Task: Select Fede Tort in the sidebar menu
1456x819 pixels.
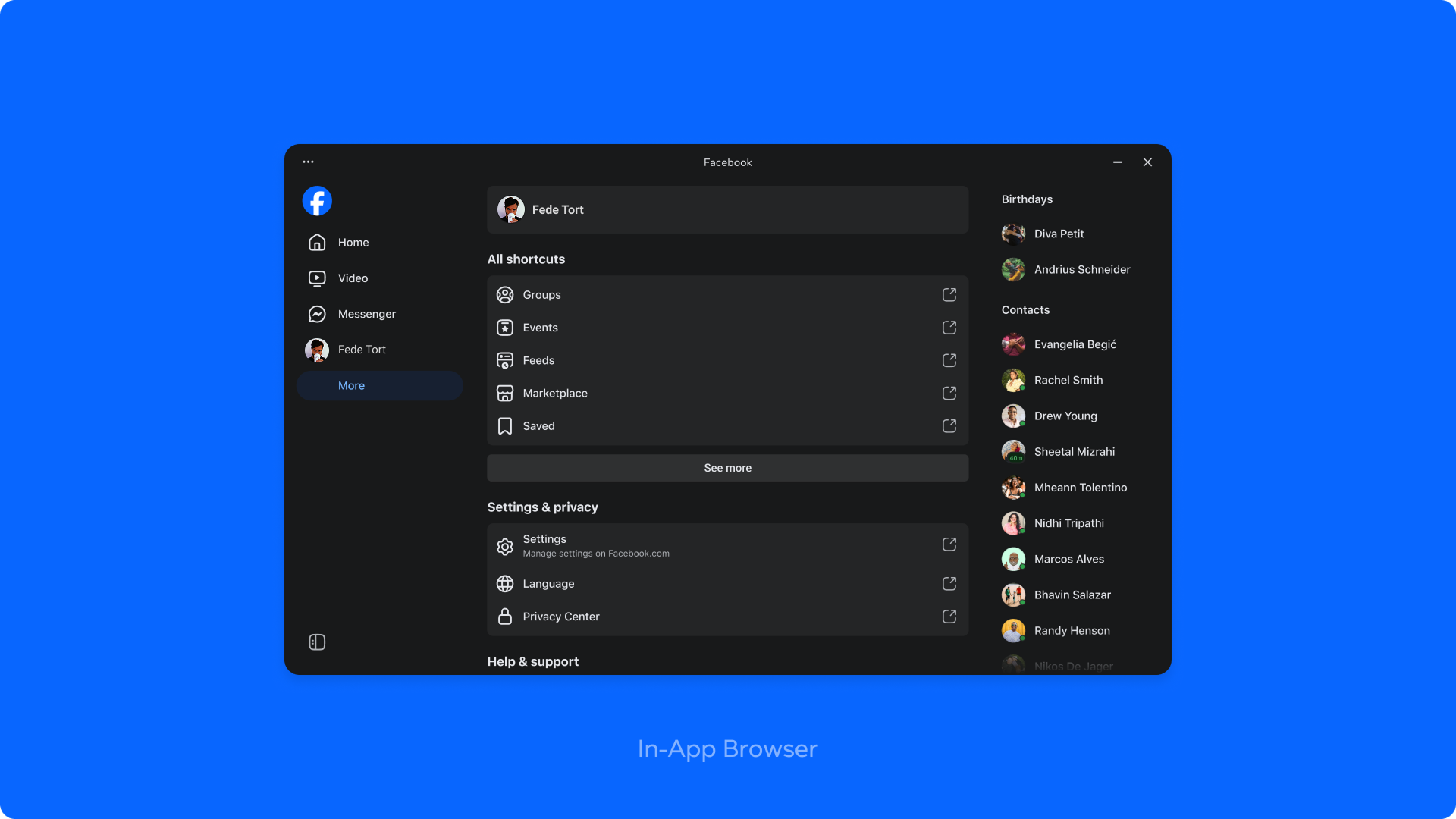Action: 379,350
